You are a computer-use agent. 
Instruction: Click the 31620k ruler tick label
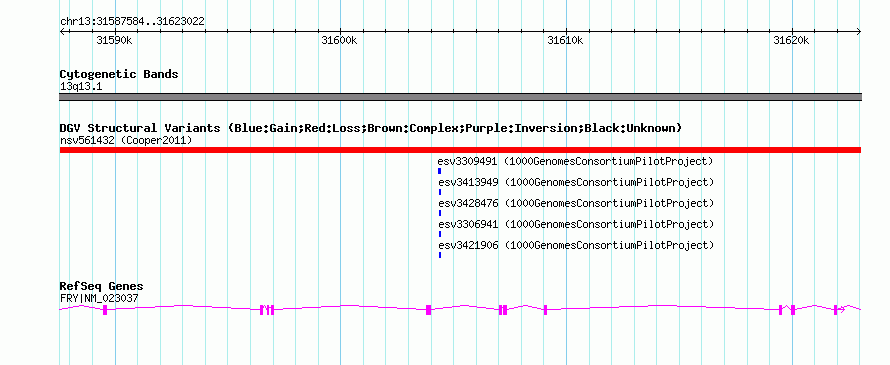791,40
